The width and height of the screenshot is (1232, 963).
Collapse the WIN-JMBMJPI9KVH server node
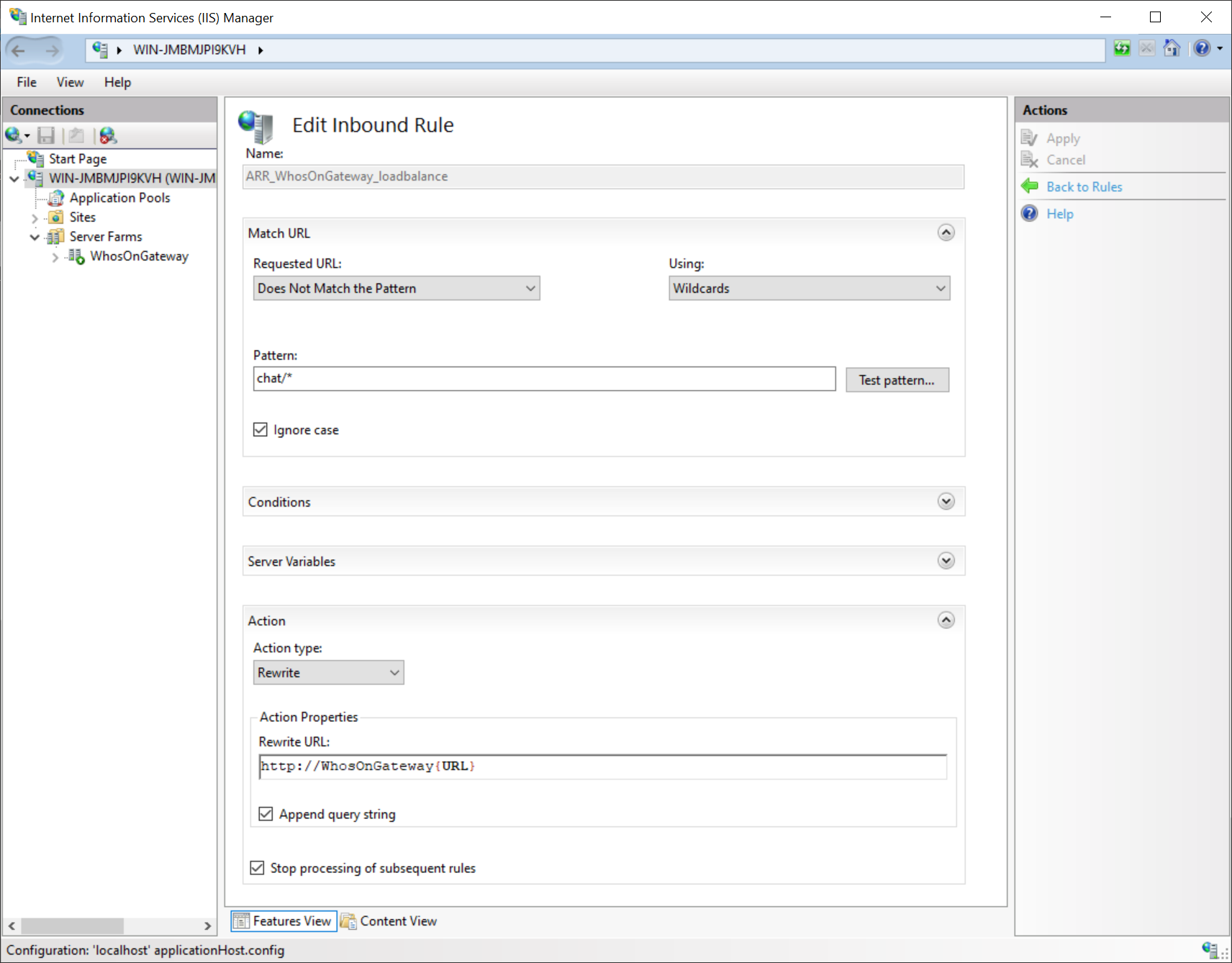(x=14, y=178)
